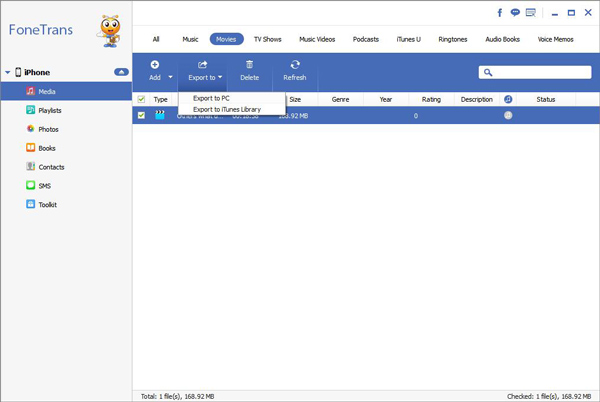Go to the Podcasts tab
Image resolution: width=600 pixels, height=402 pixels.
click(x=365, y=39)
